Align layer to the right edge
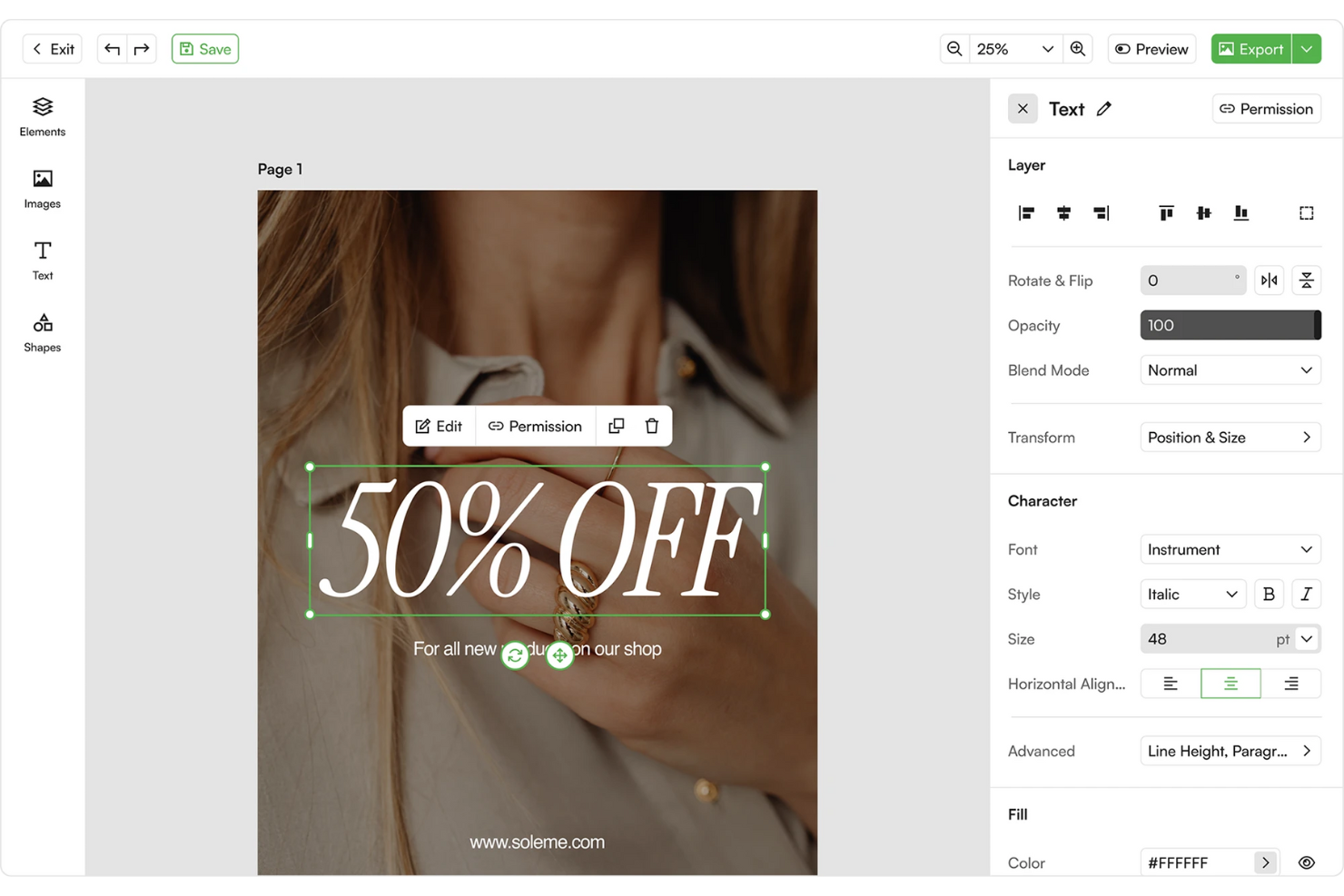 (x=1102, y=213)
